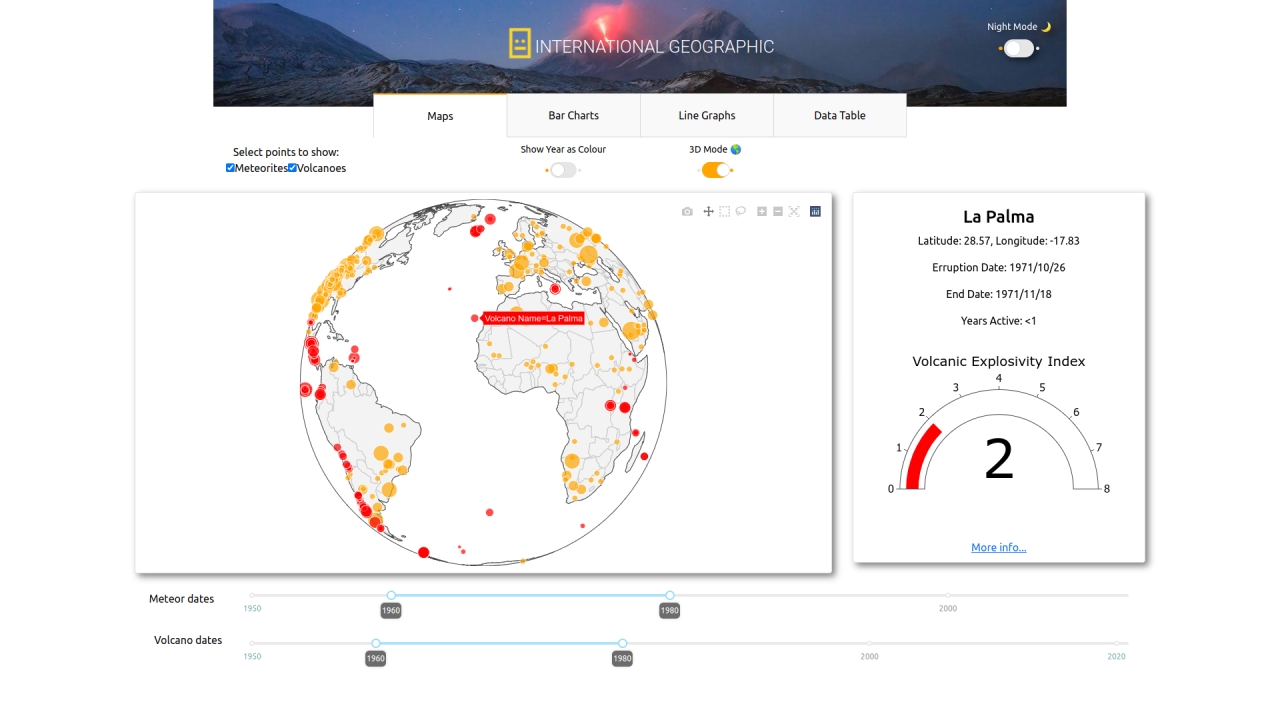Open the More info... link
The width and height of the screenshot is (1280, 720).
pos(998,547)
